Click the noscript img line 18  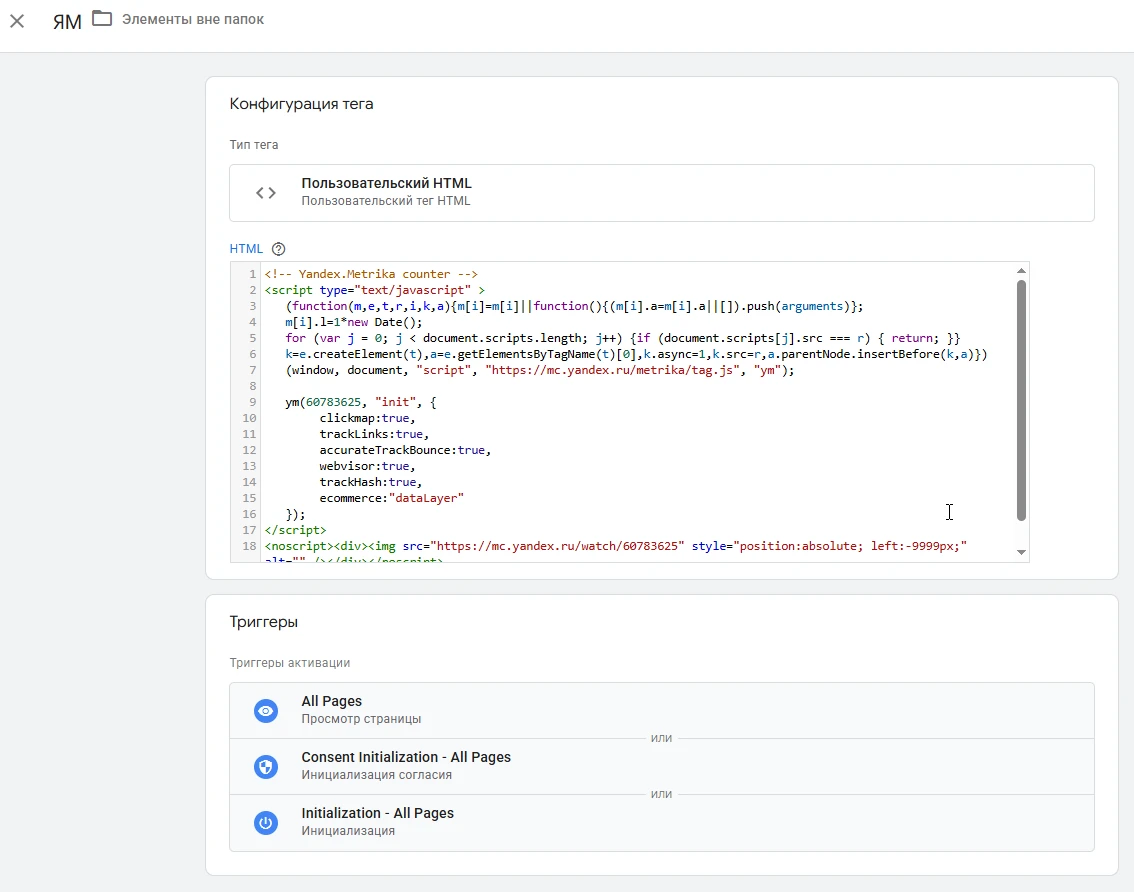pos(615,546)
